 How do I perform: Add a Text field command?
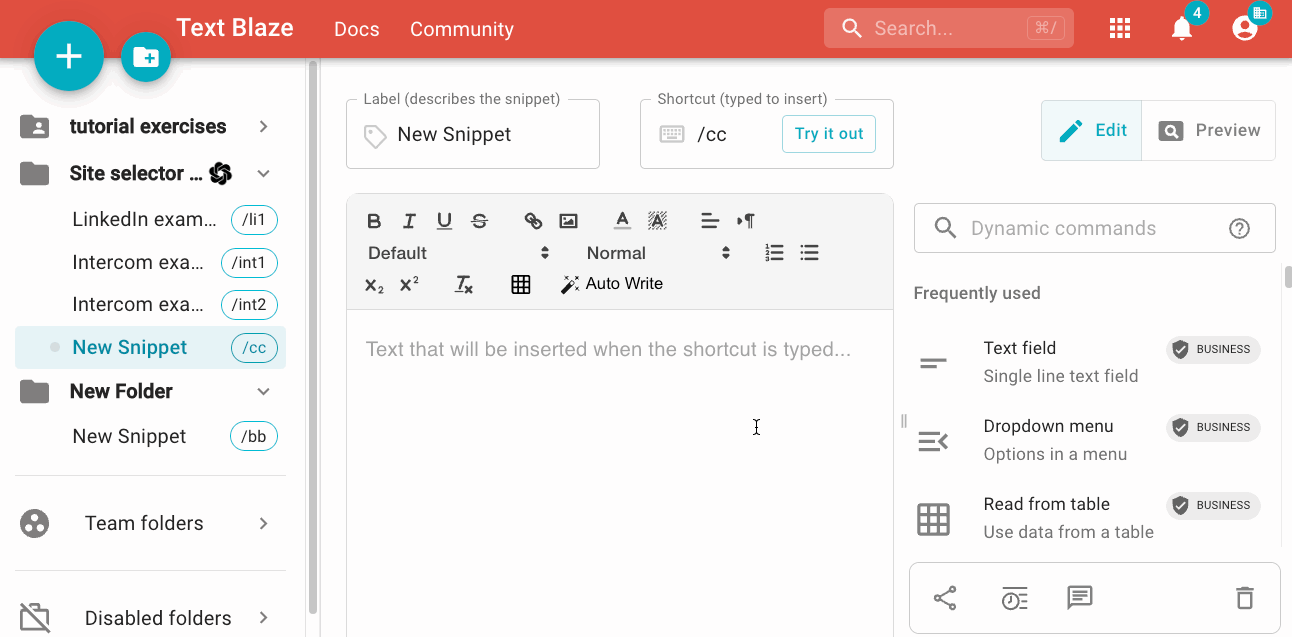pyautogui.click(x=1087, y=362)
